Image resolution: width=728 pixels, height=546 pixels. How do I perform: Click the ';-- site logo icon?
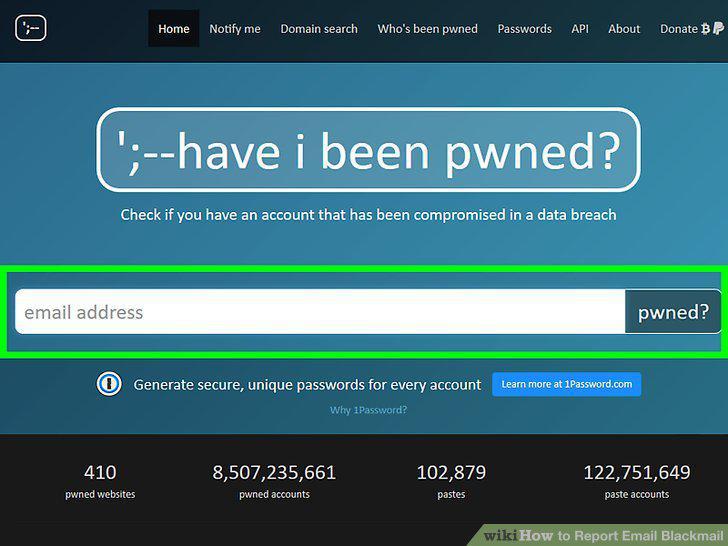point(31,28)
